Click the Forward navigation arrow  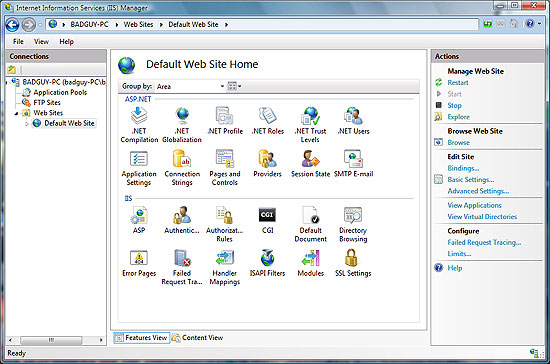28,25
